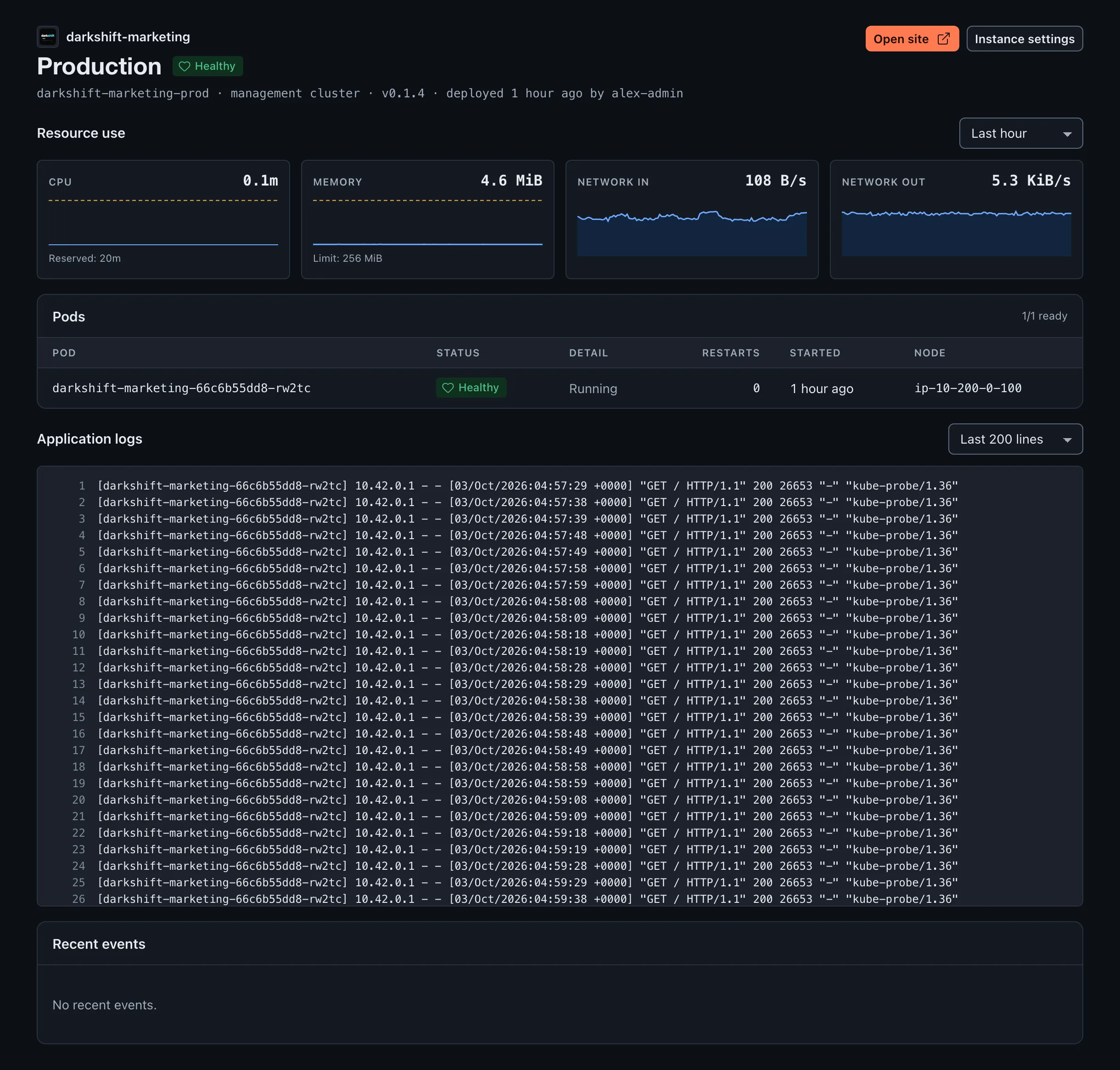Select the Memory resource card
Image resolution: width=1120 pixels, height=1070 pixels.
tap(427, 220)
